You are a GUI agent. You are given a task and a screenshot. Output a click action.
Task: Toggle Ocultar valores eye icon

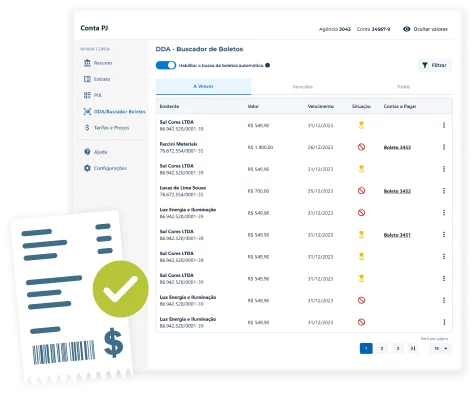point(406,29)
